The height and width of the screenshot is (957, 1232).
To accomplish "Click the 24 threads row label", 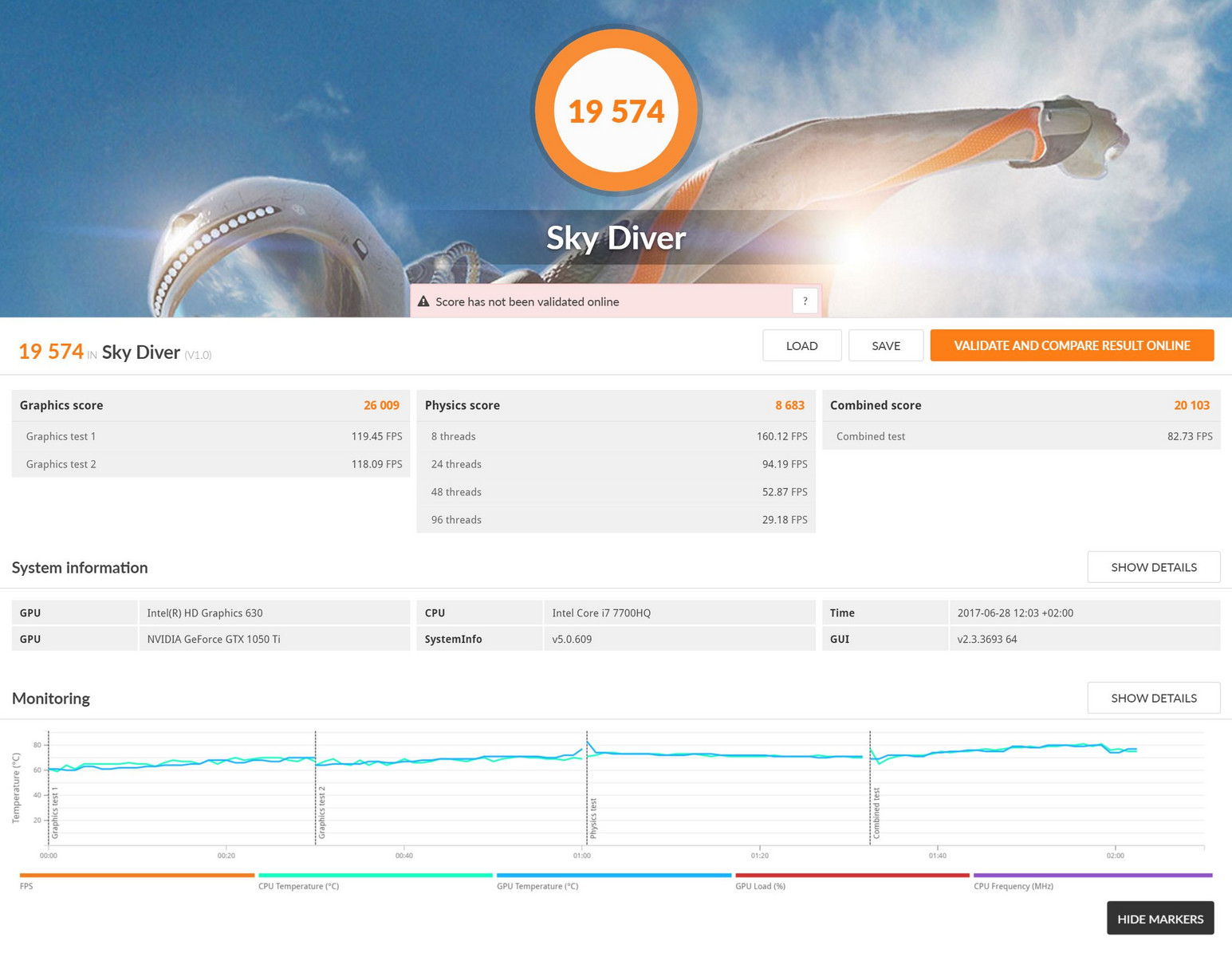I will coord(456,464).
